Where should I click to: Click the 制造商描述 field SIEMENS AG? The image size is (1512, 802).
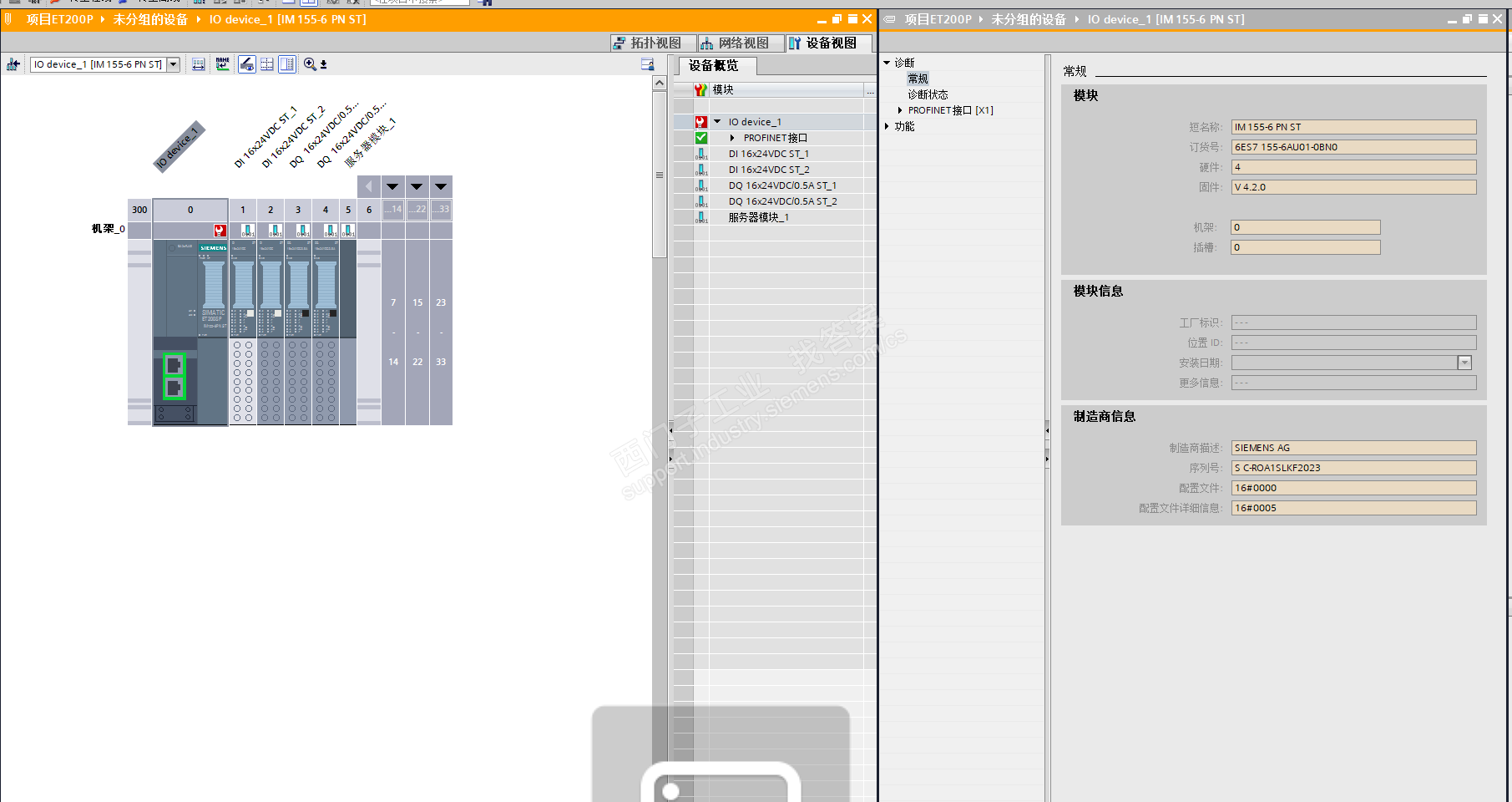click(1353, 448)
